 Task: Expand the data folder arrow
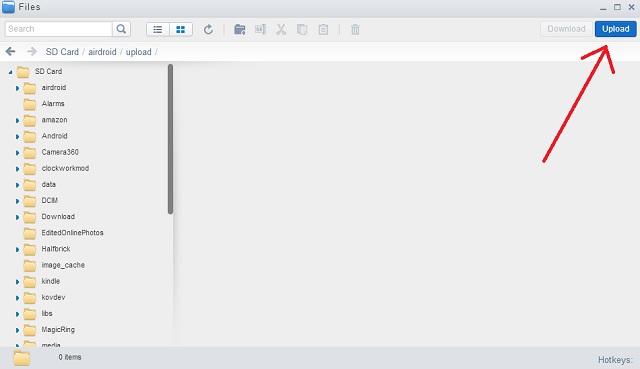18,184
